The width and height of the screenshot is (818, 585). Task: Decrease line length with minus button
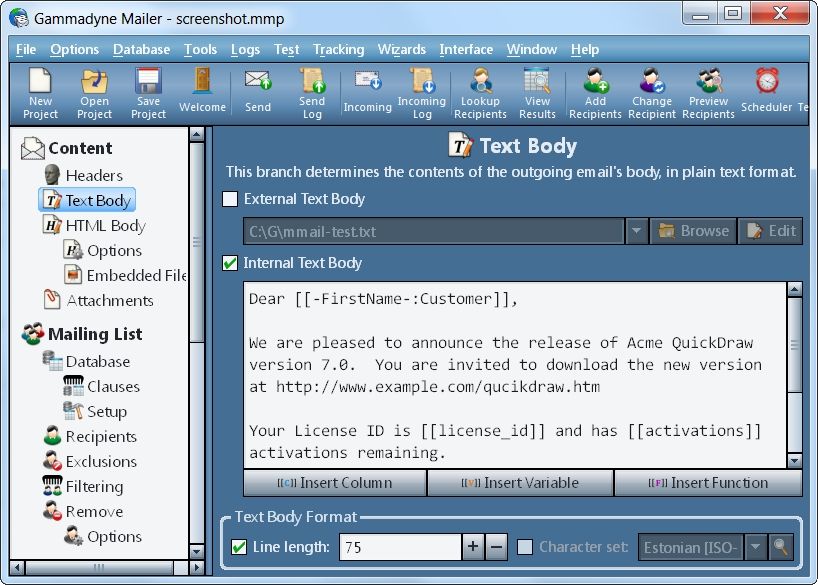coord(497,547)
